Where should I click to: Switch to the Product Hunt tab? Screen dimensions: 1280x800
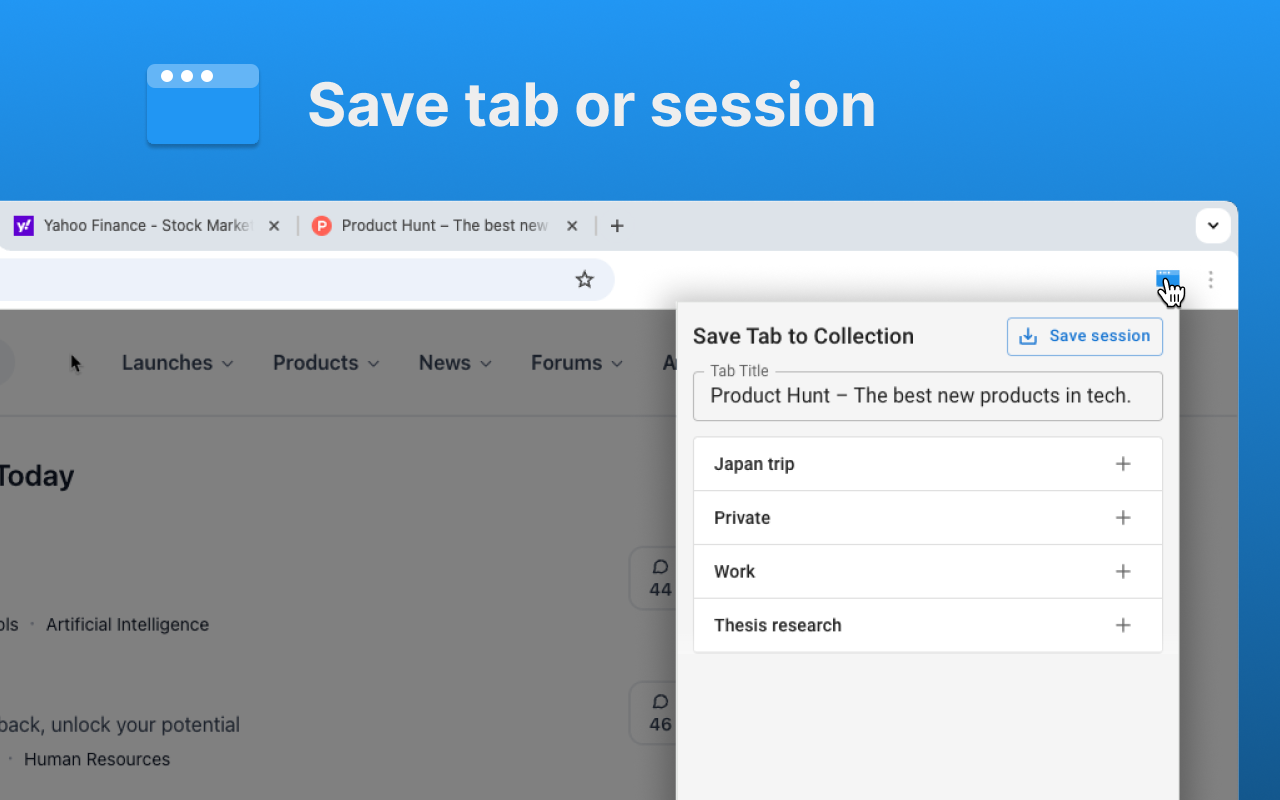click(x=440, y=226)
